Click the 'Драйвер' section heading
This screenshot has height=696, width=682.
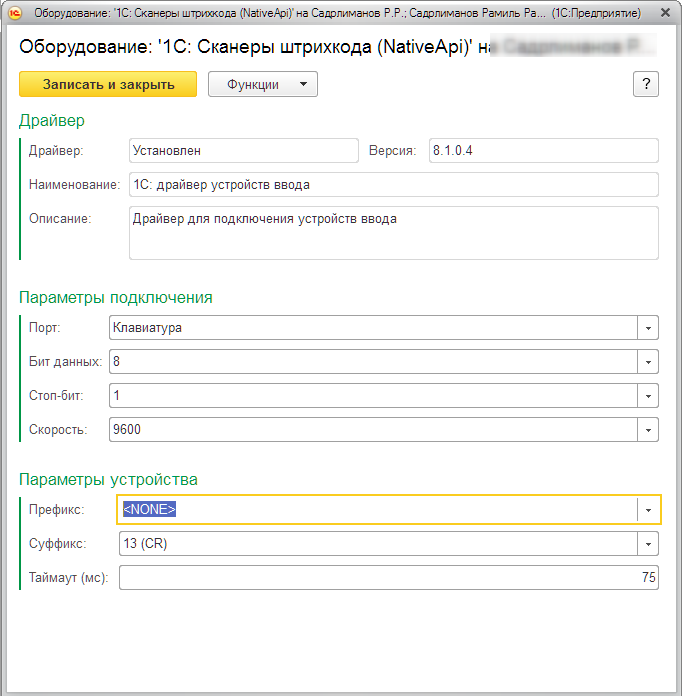click(52, 120)
